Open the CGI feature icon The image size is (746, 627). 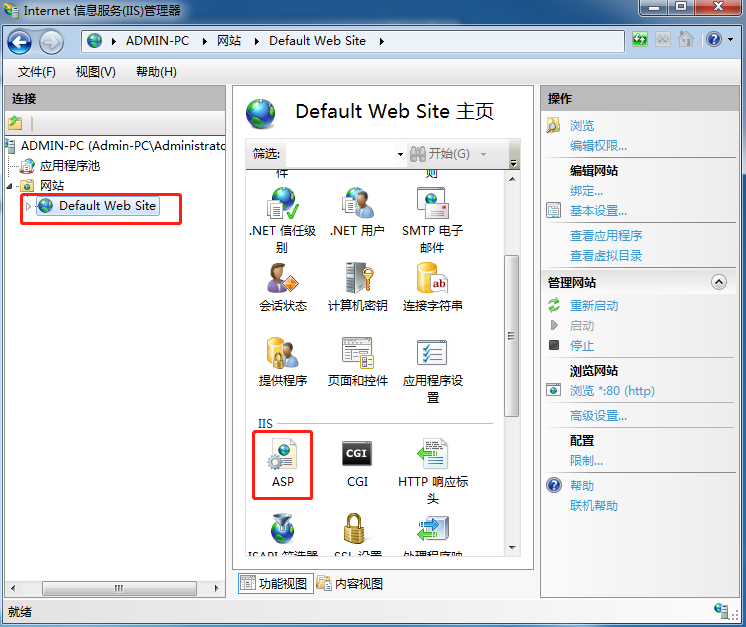pyautogui.click(x=357, y=463)
